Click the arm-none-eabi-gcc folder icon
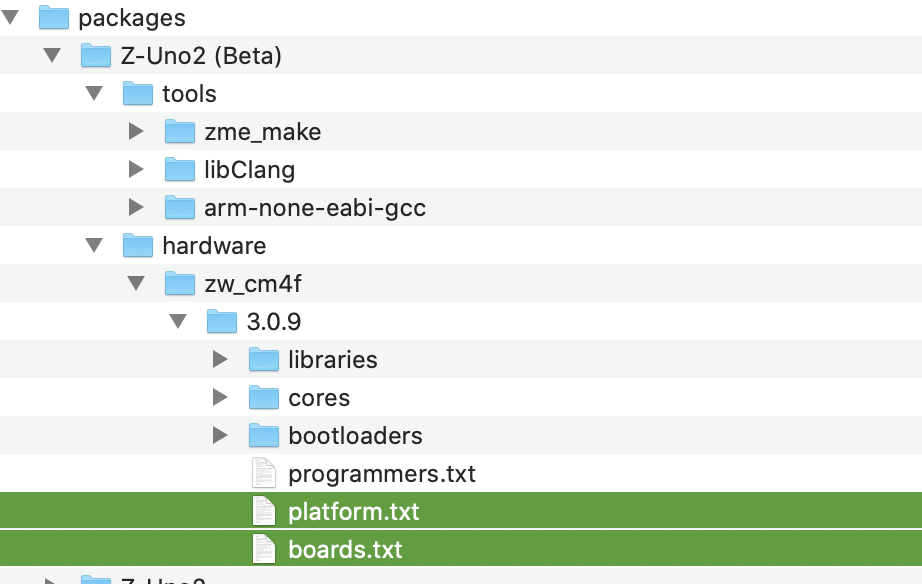922x584 pixels. coord(180,208)
